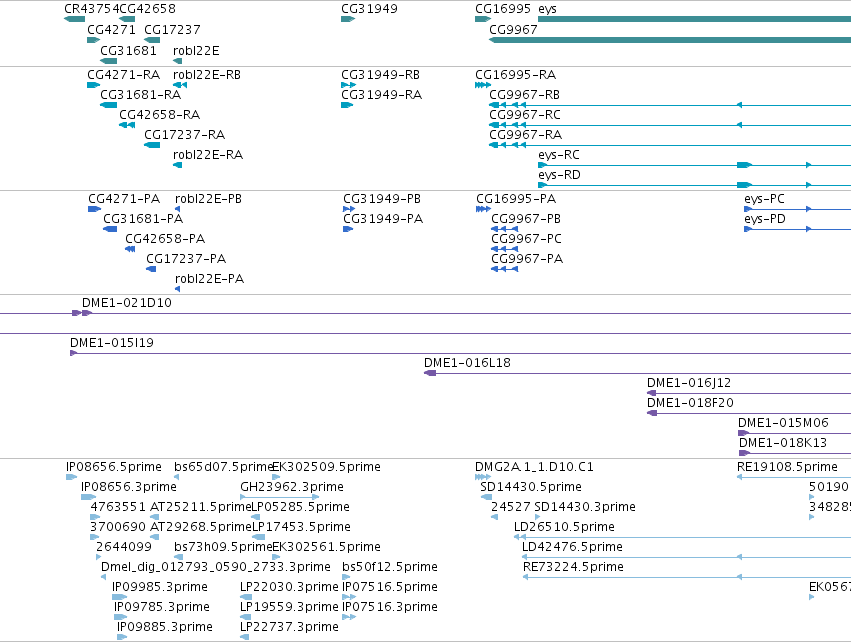The width and height of the screenshot is (851, 642).
Task: Click transcript CG42658-RA
Action: tap(160, 115)
